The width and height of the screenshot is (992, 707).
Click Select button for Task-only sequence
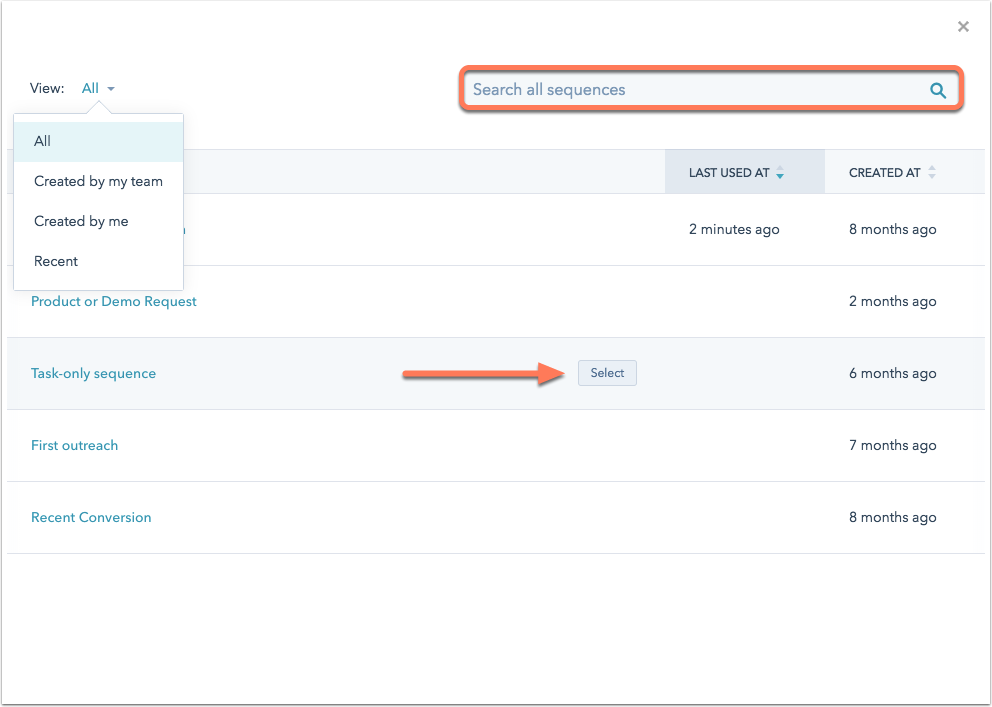point(607,373)
